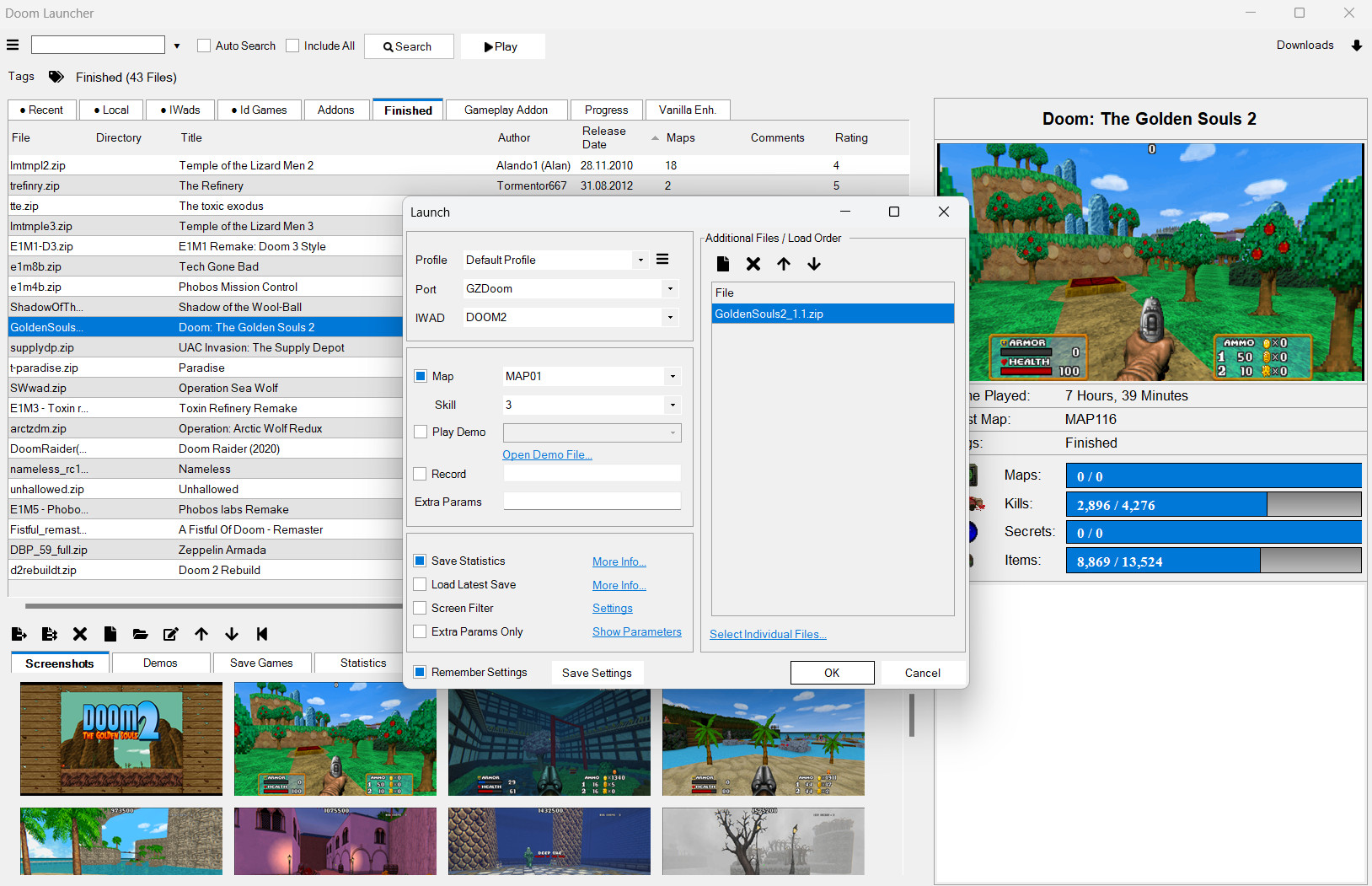Enable the Auto Search checkbox
The width and height of the screenshot is (1372, 886).
pyautogui.click(x=204, y=46)
